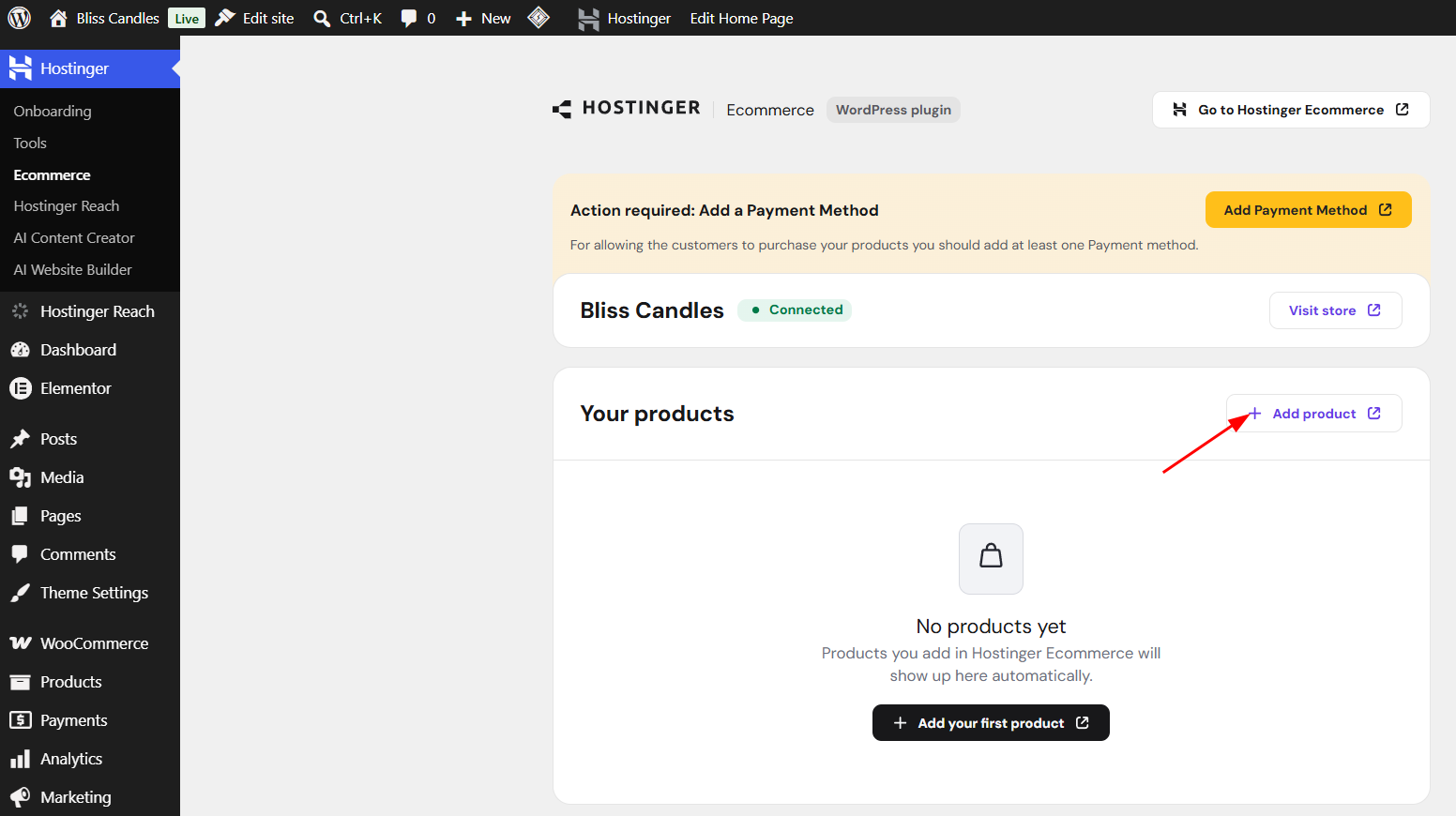
Task: Open the Ctrl+K search magnifier icon
Action: pyautogui.click(x=322, y=19)
